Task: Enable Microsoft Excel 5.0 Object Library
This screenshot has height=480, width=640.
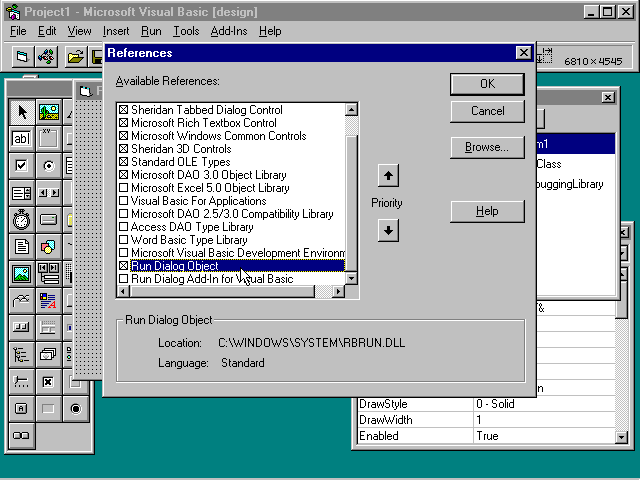Action: coord(124,188)
